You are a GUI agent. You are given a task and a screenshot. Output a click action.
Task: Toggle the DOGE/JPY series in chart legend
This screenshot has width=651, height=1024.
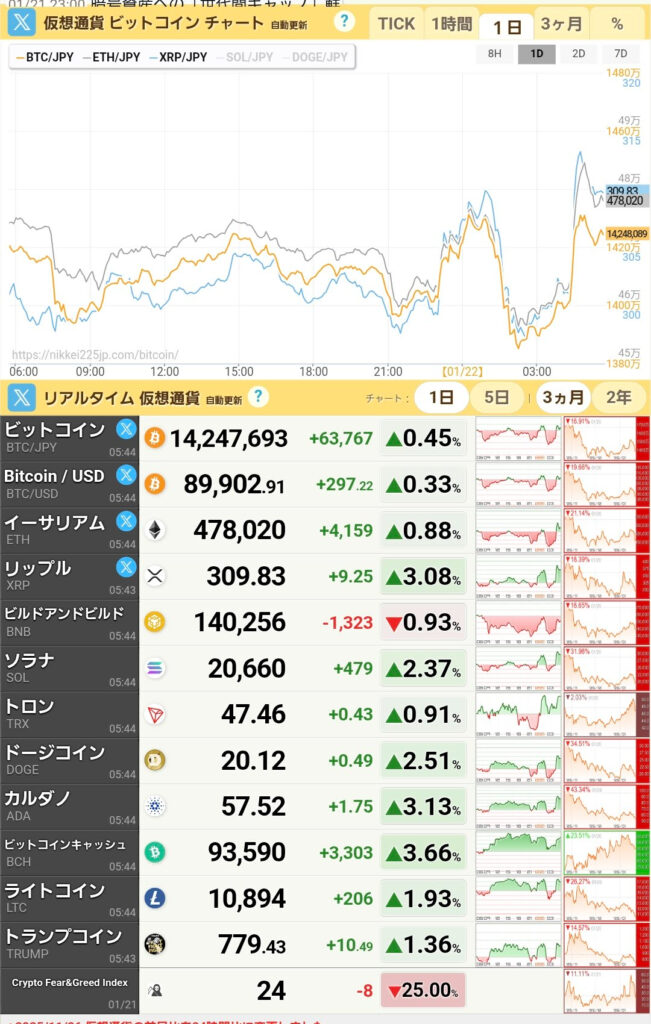316,57
